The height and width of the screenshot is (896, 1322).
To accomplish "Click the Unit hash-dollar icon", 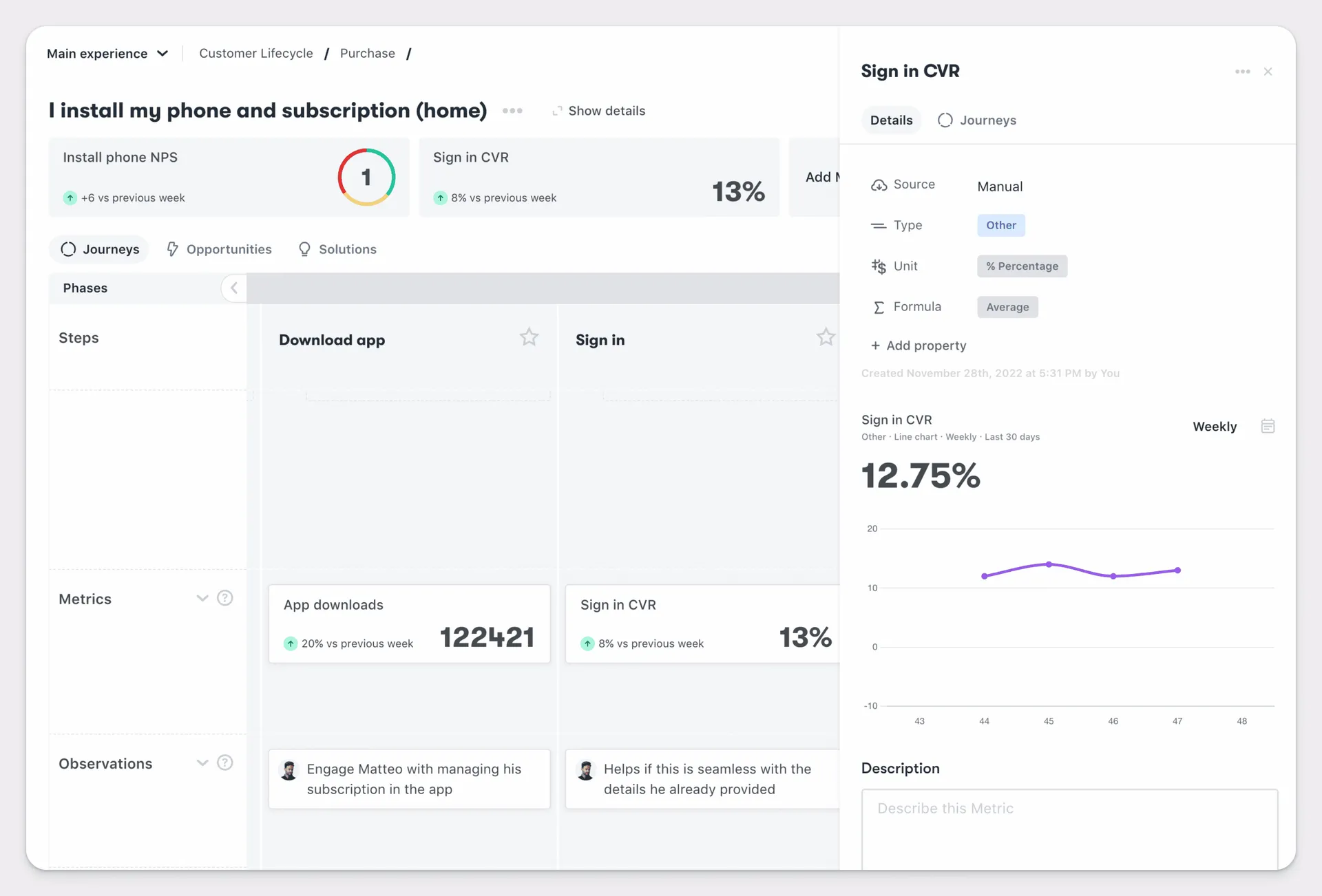I will tap(879, 266).
